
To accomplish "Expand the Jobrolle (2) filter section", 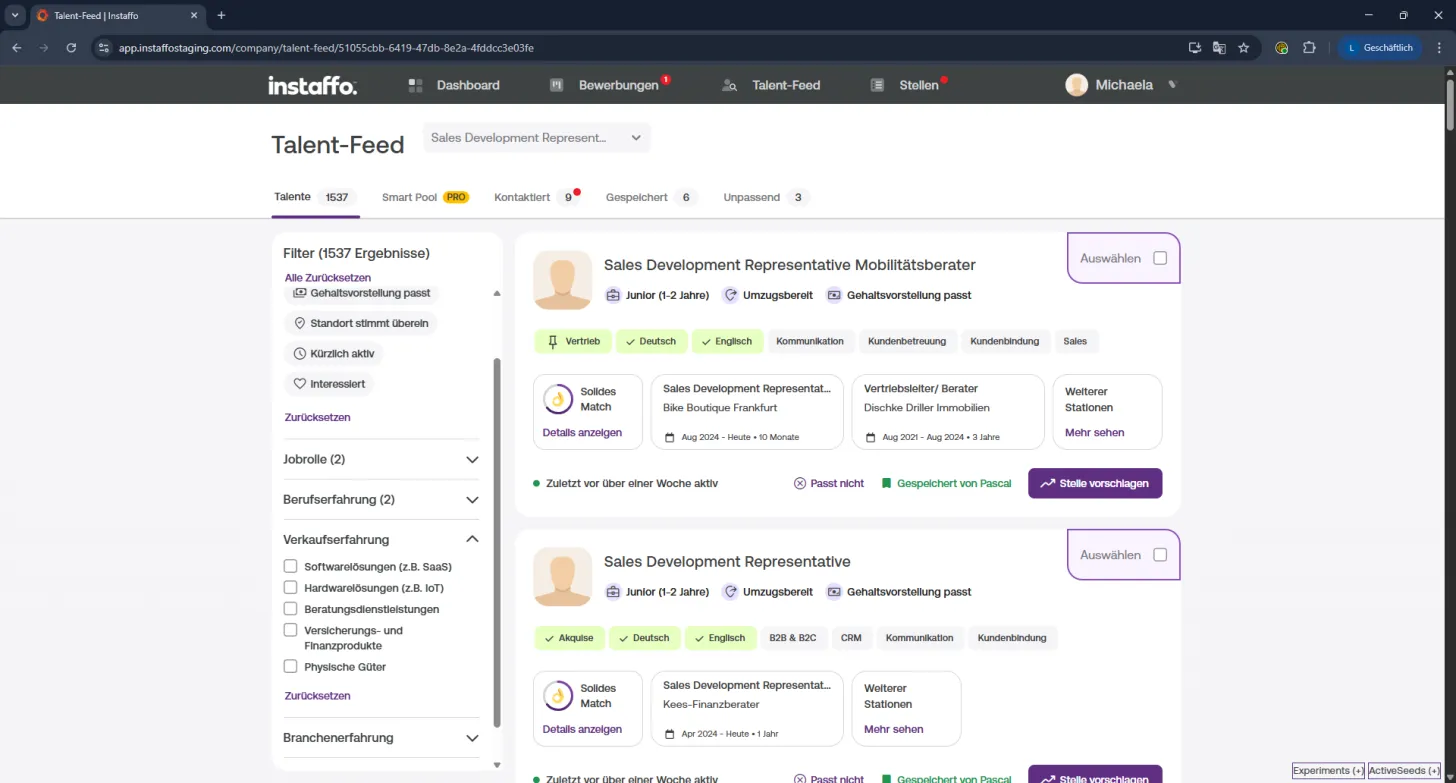I will tap(381, 459).
